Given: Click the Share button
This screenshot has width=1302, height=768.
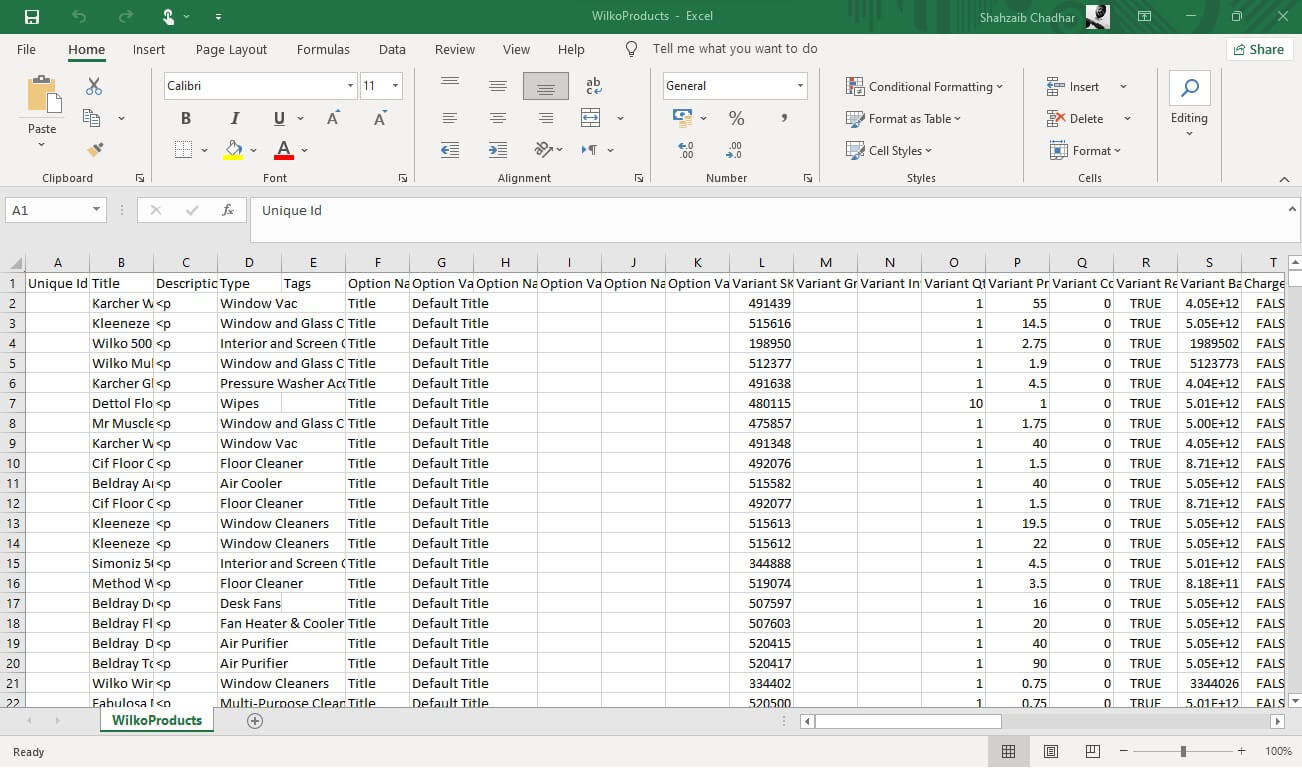Looking at the screenshot, I should click(x=1258, y=49).
